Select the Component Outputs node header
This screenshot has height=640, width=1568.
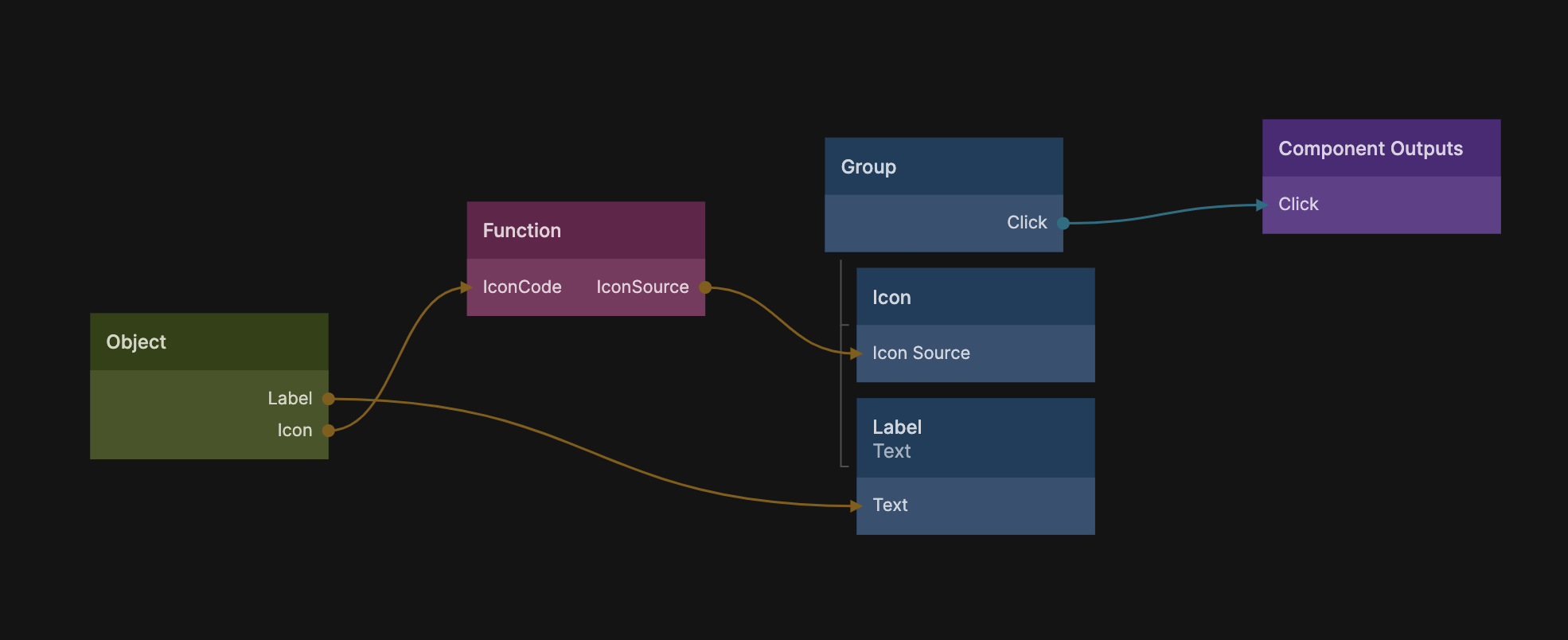1381,149
